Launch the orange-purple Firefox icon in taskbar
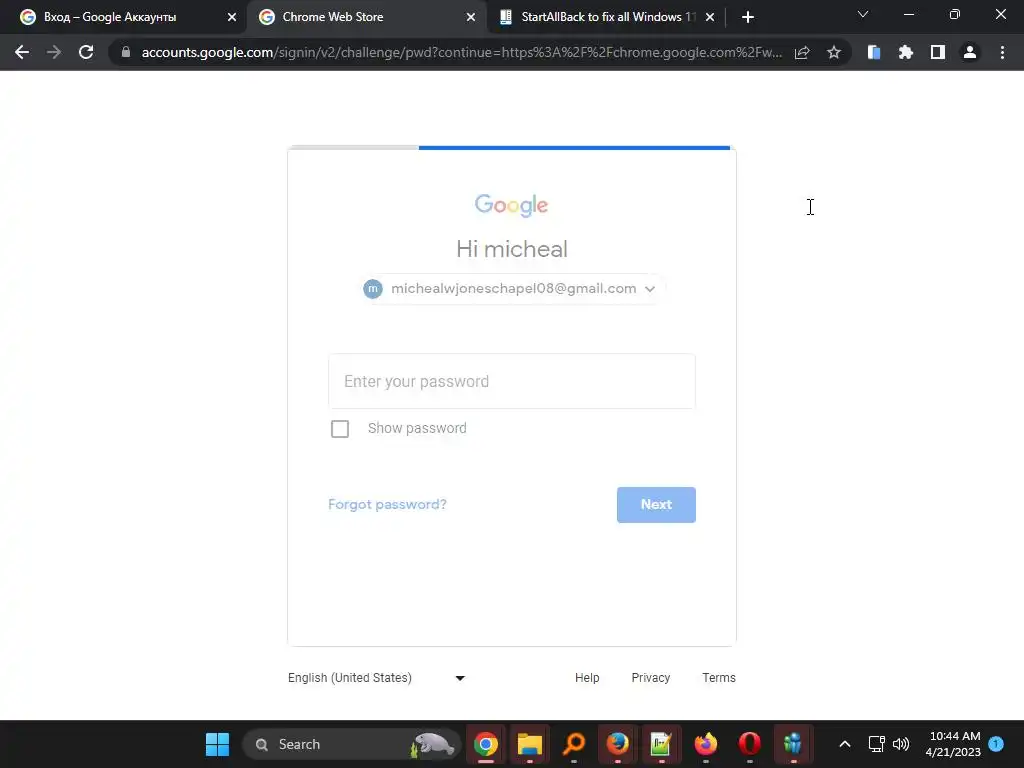The width and height of the screenshot is (1024, 768). point(705,744)
